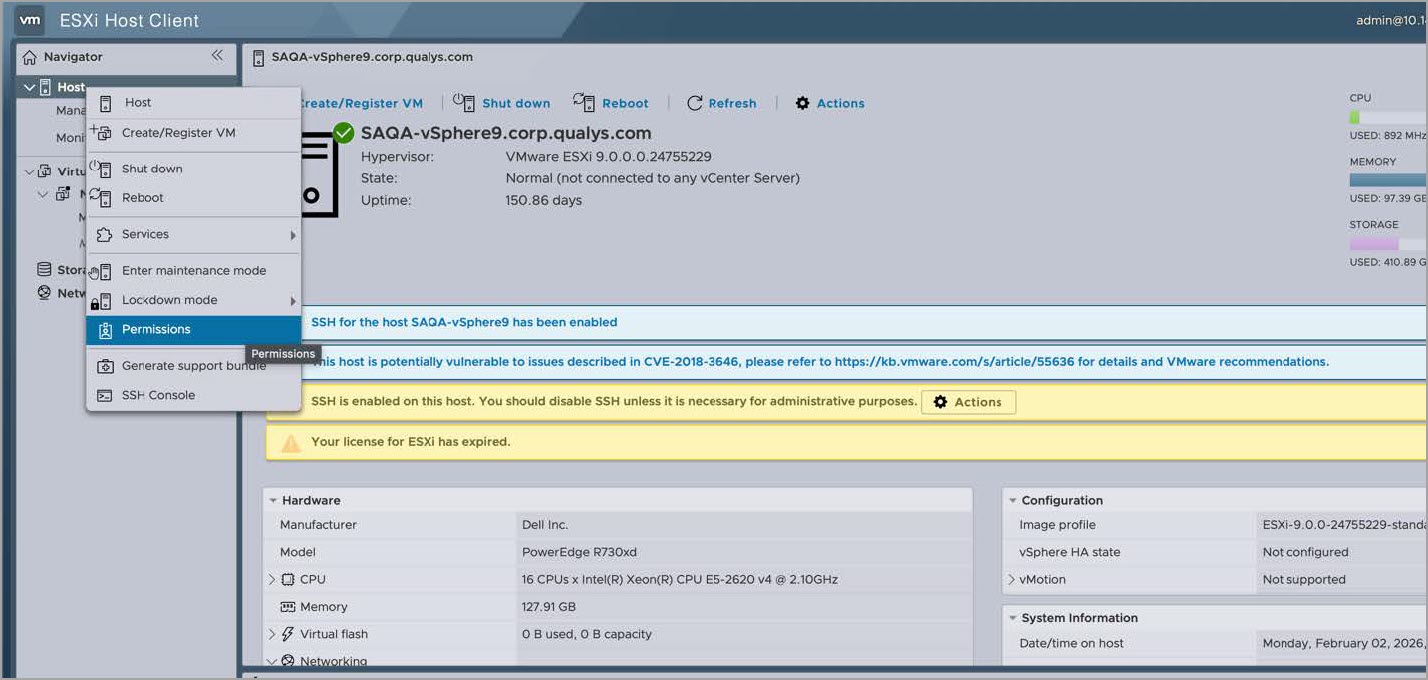Click the CPU usage bar
This screenshot has height=680, width=1428.
(1388, 117)
